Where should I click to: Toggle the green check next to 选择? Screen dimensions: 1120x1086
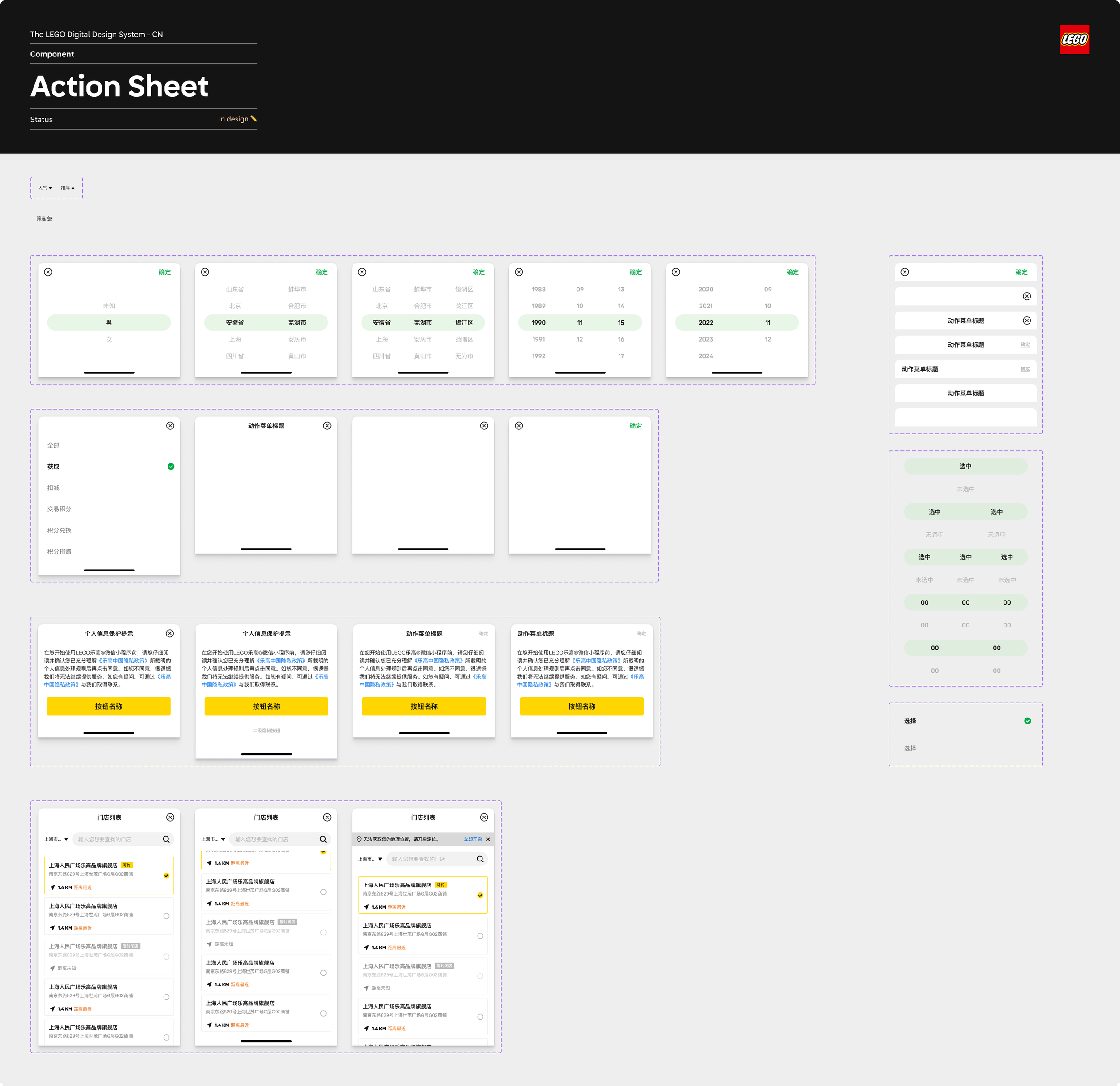[1027, 721]
